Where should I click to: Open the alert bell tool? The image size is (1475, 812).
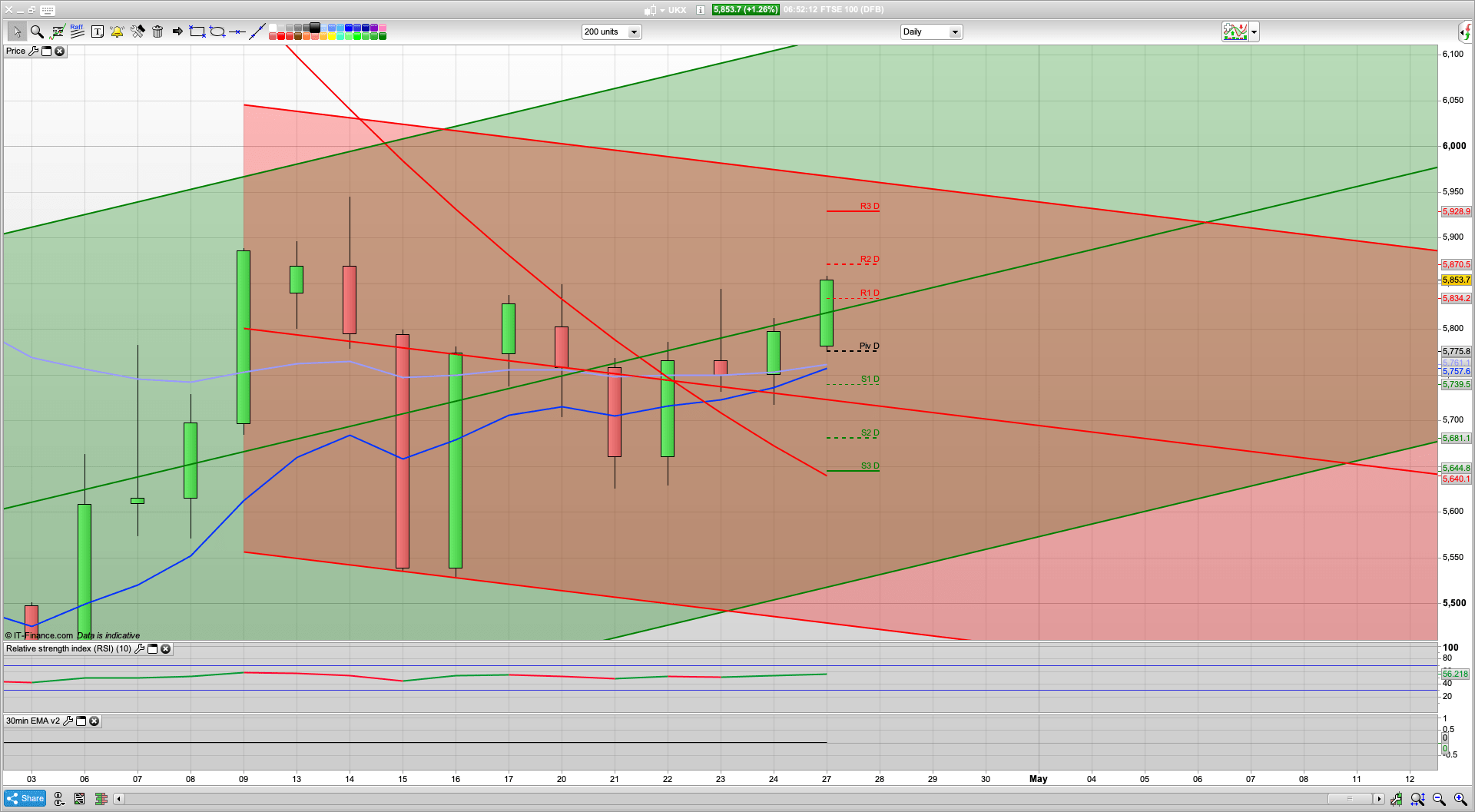(117, 31)
